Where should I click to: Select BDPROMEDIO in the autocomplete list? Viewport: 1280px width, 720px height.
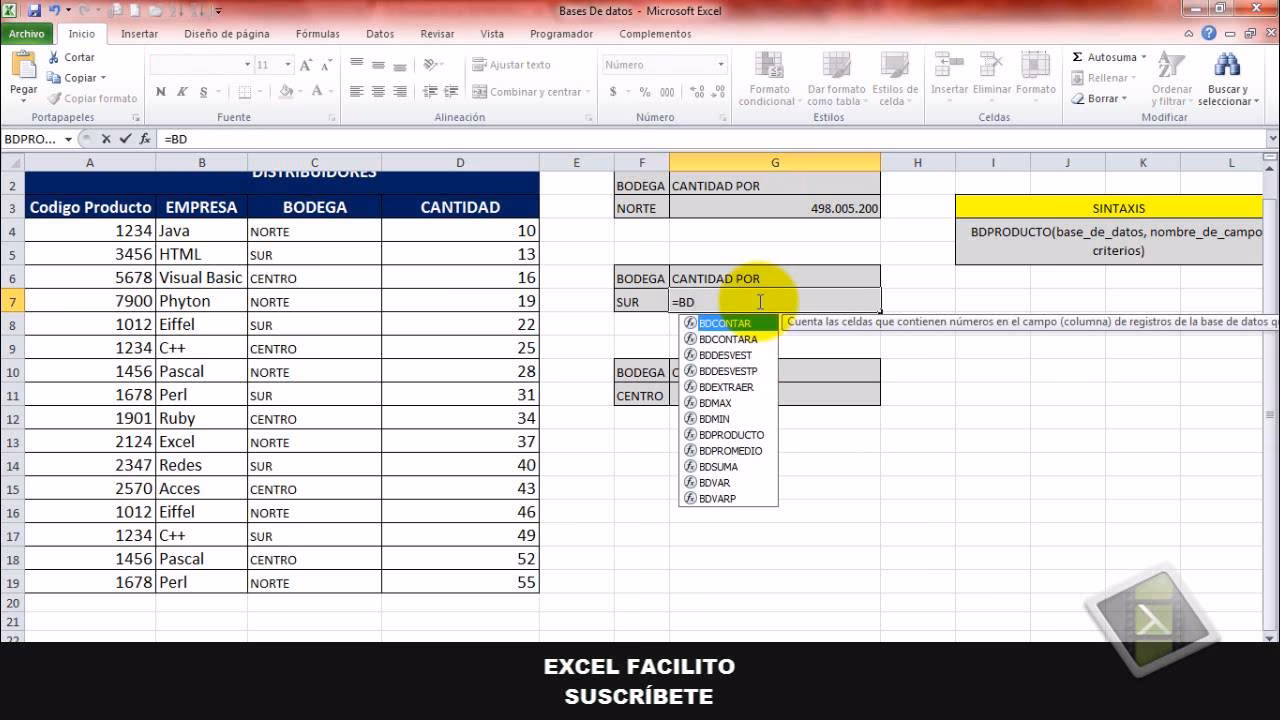[729, 451]
